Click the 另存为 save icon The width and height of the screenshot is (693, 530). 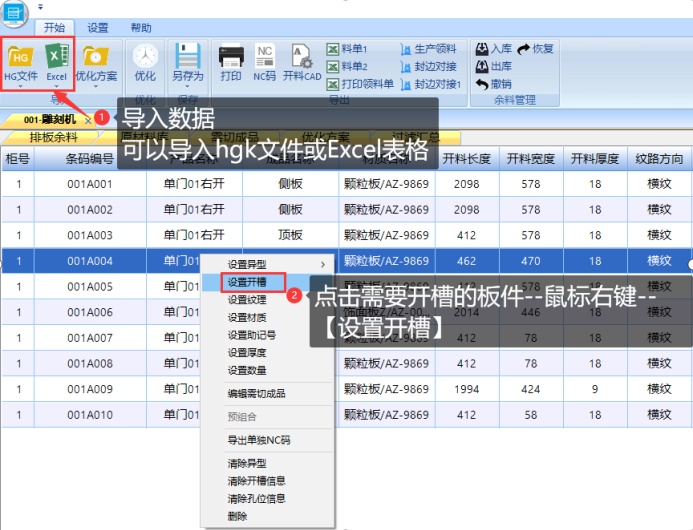pyautogui.click(x=188, y=56)
